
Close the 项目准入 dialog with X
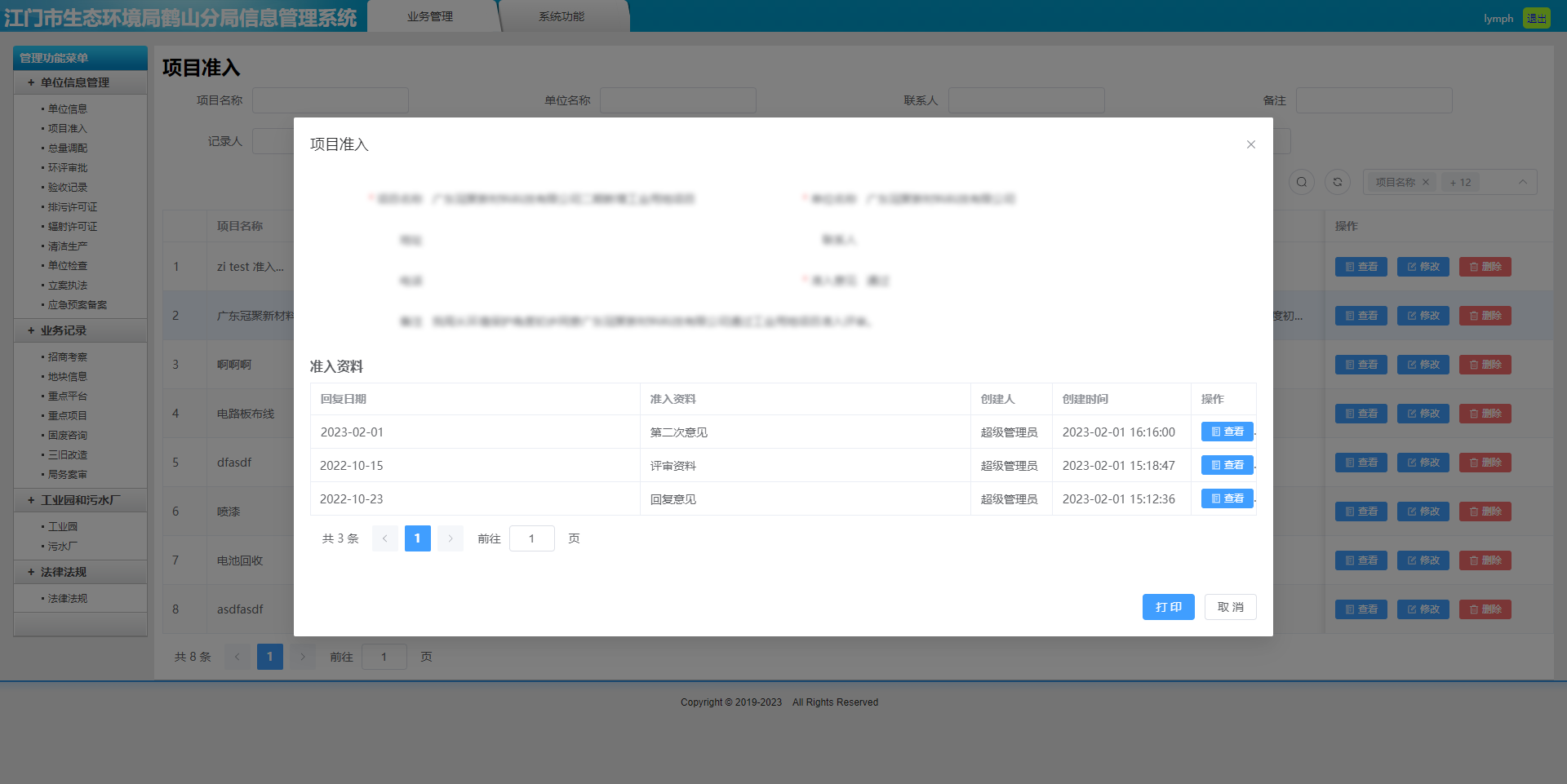(1250, 144)
